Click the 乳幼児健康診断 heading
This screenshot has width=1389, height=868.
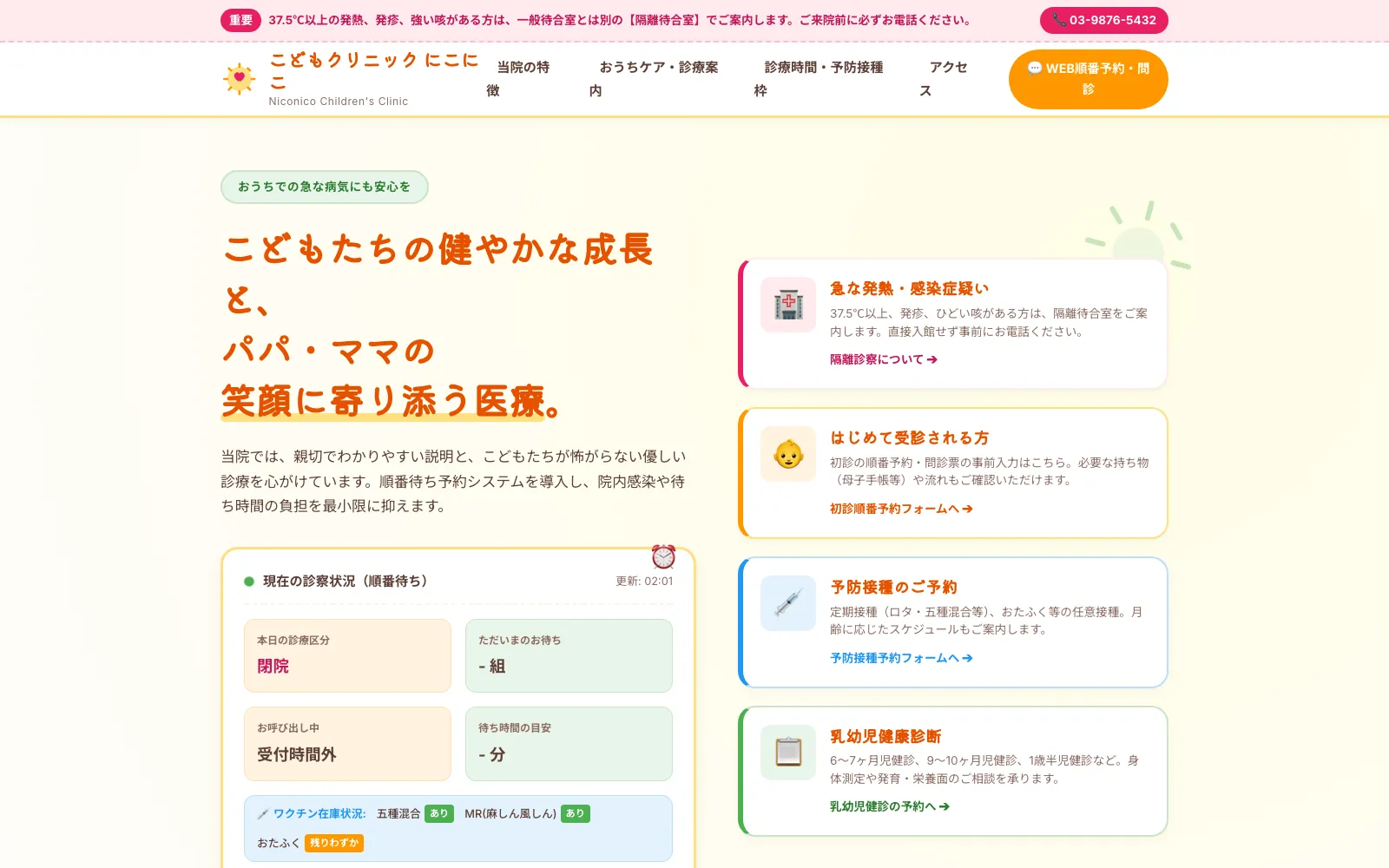point(885,737)
